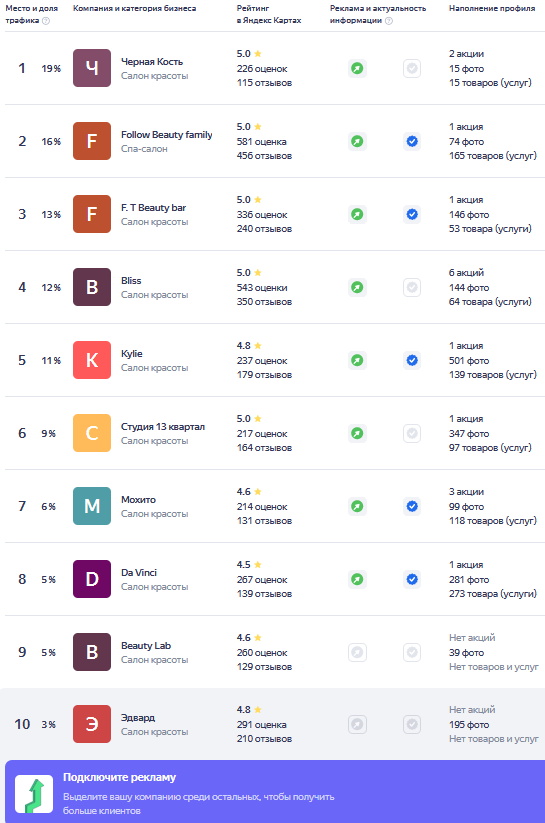Open the Мохито salon name link
The image size is (545, 823).
click(138, 500)
